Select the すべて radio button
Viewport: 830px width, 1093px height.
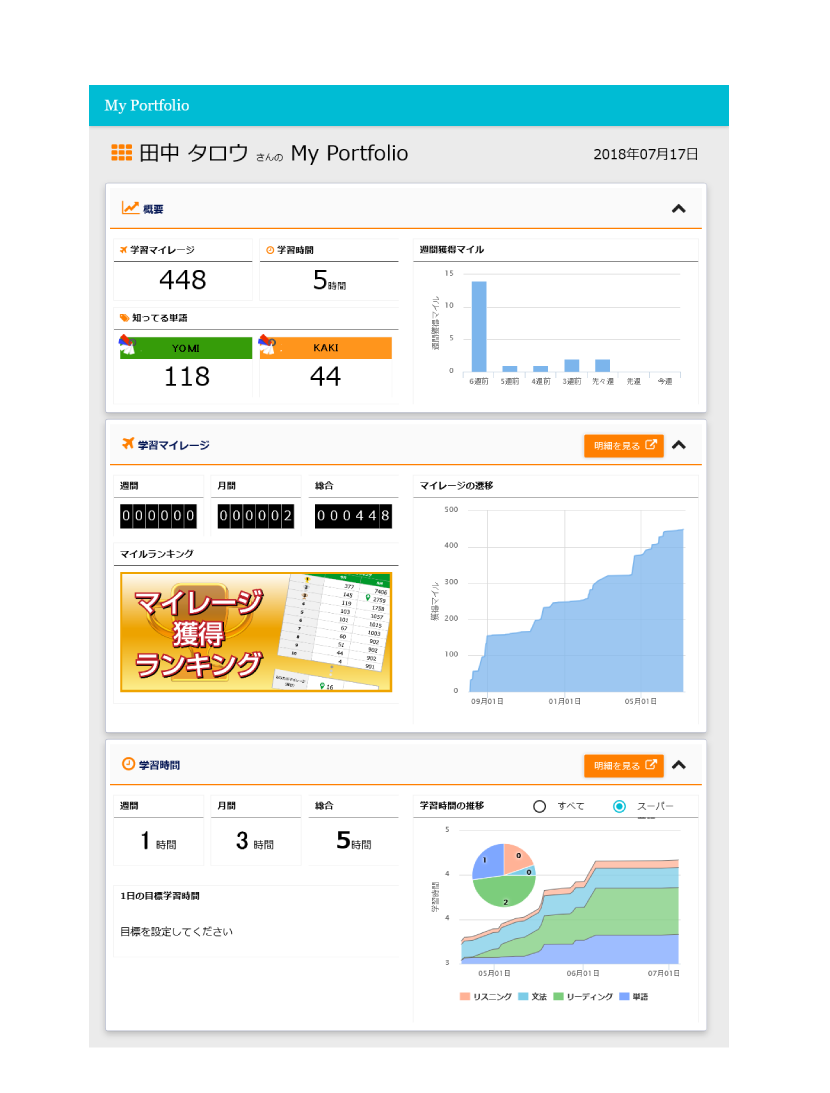coord(539,807)
